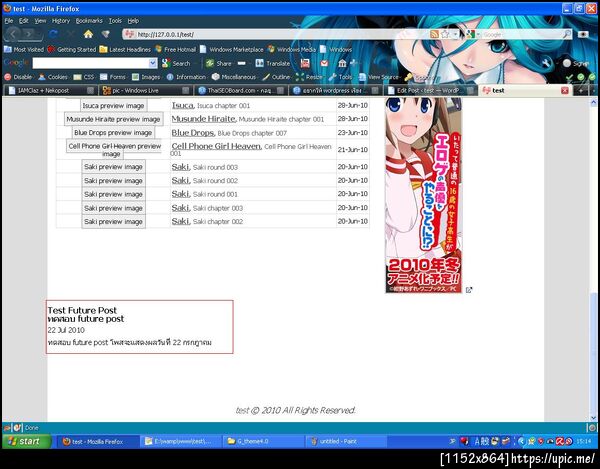Expand the Google toolbar search dropdown

click(153, 63)
